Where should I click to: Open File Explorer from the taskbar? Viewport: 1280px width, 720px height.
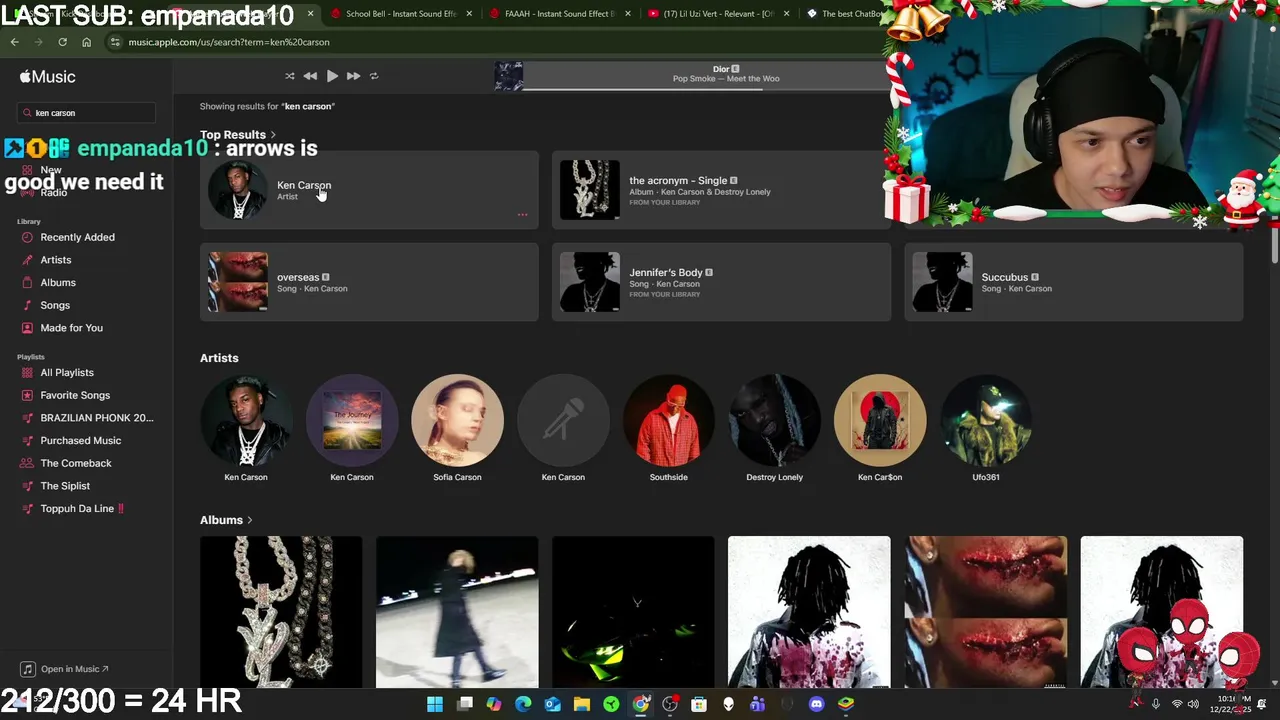pyautogui.click(x=582, y=704)
